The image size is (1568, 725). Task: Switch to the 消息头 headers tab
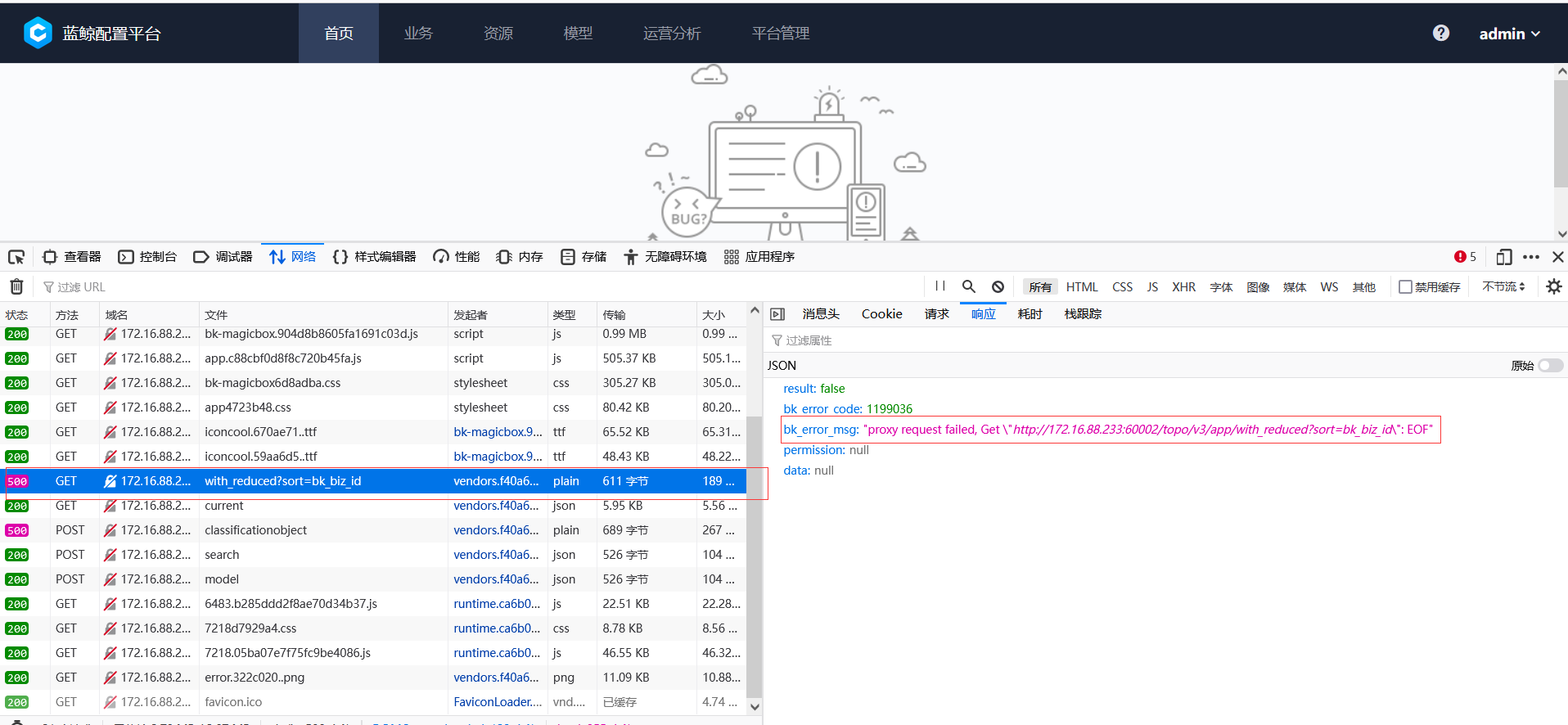(x=821, y=314)
